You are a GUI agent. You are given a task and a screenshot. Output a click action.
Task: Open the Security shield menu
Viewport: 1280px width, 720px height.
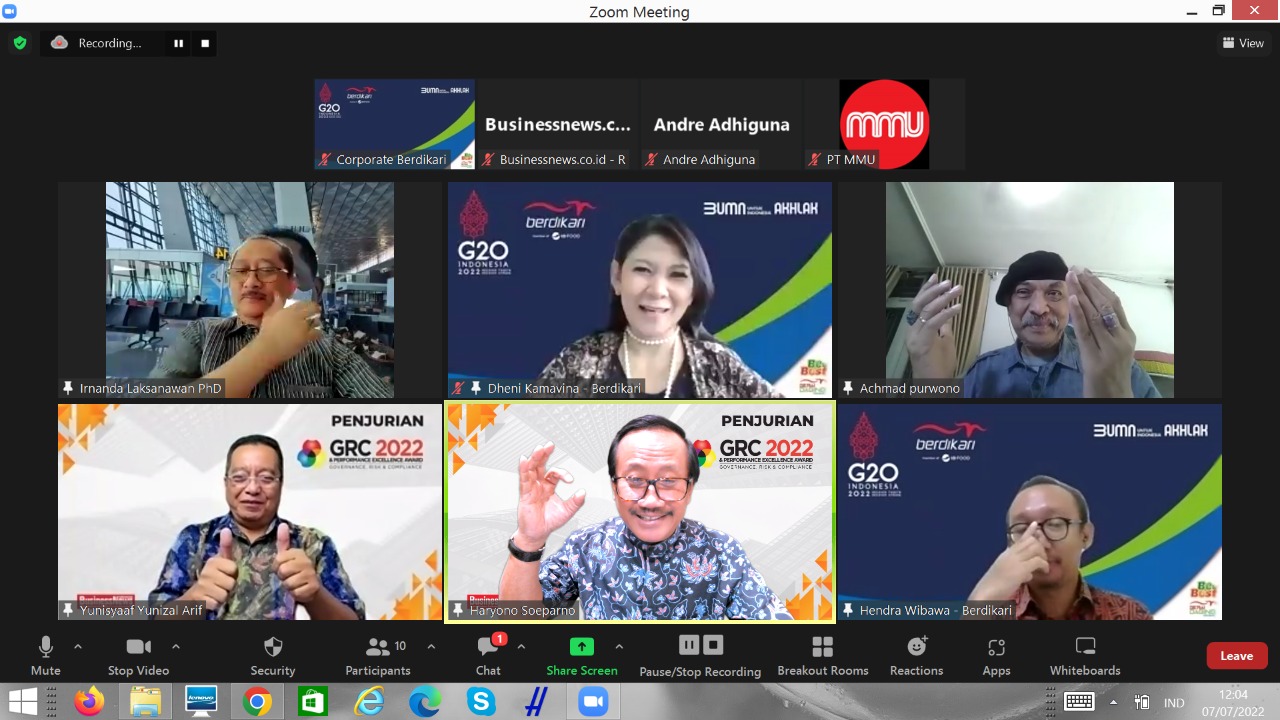(x=273, y=656)
